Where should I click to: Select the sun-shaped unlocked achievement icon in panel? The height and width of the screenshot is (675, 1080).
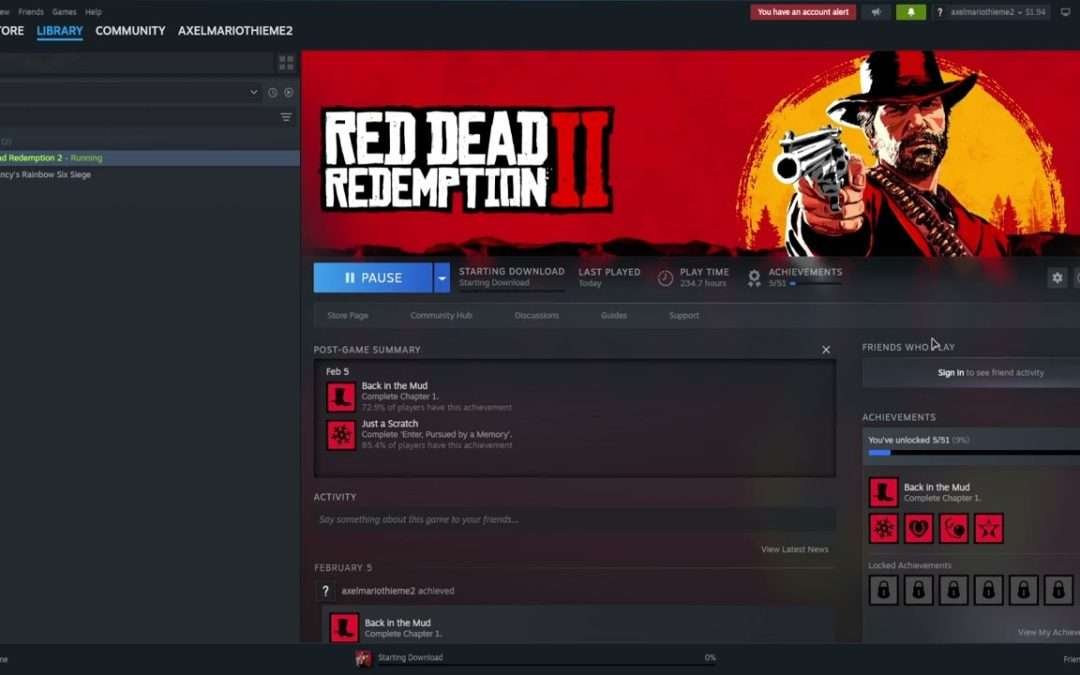click(x=883, y=528)
